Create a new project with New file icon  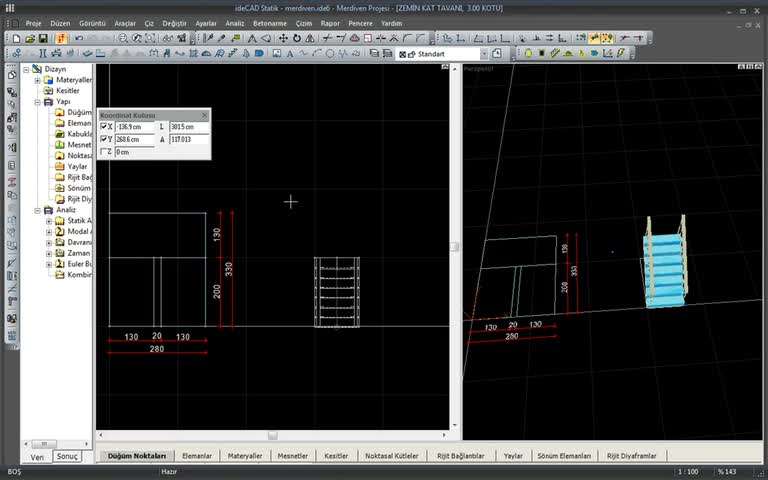(x=17, y=38)
